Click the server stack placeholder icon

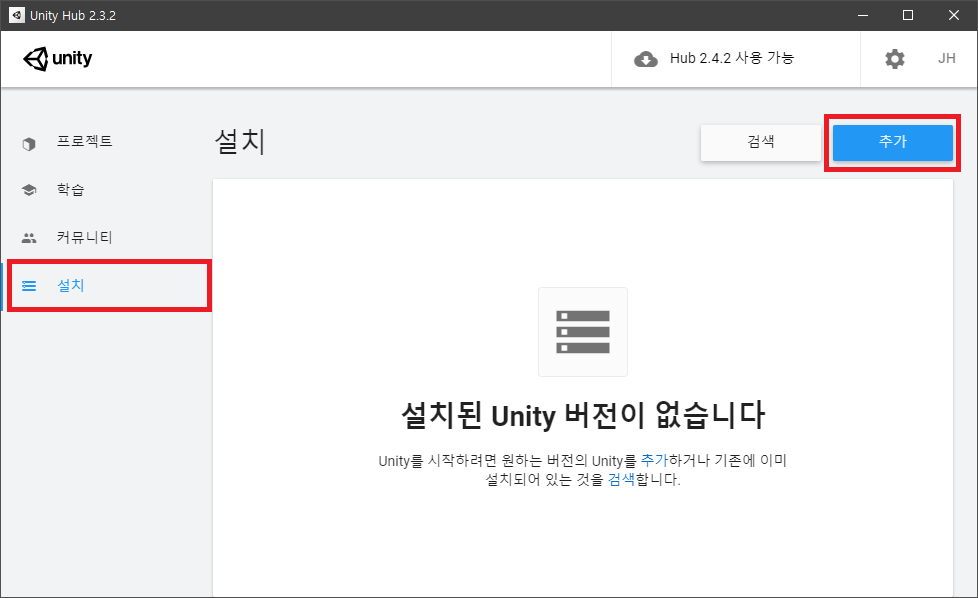pos(583,332)
